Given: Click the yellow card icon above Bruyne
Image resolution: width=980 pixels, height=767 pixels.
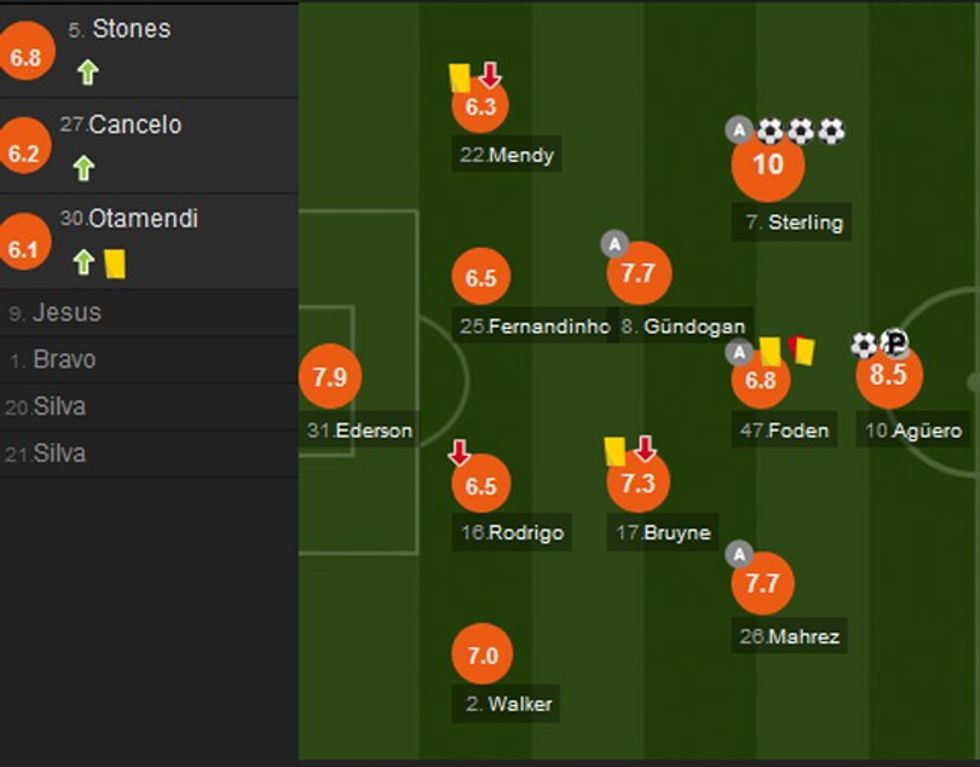Looking at the screenshot, I should [x=615, y=451].
